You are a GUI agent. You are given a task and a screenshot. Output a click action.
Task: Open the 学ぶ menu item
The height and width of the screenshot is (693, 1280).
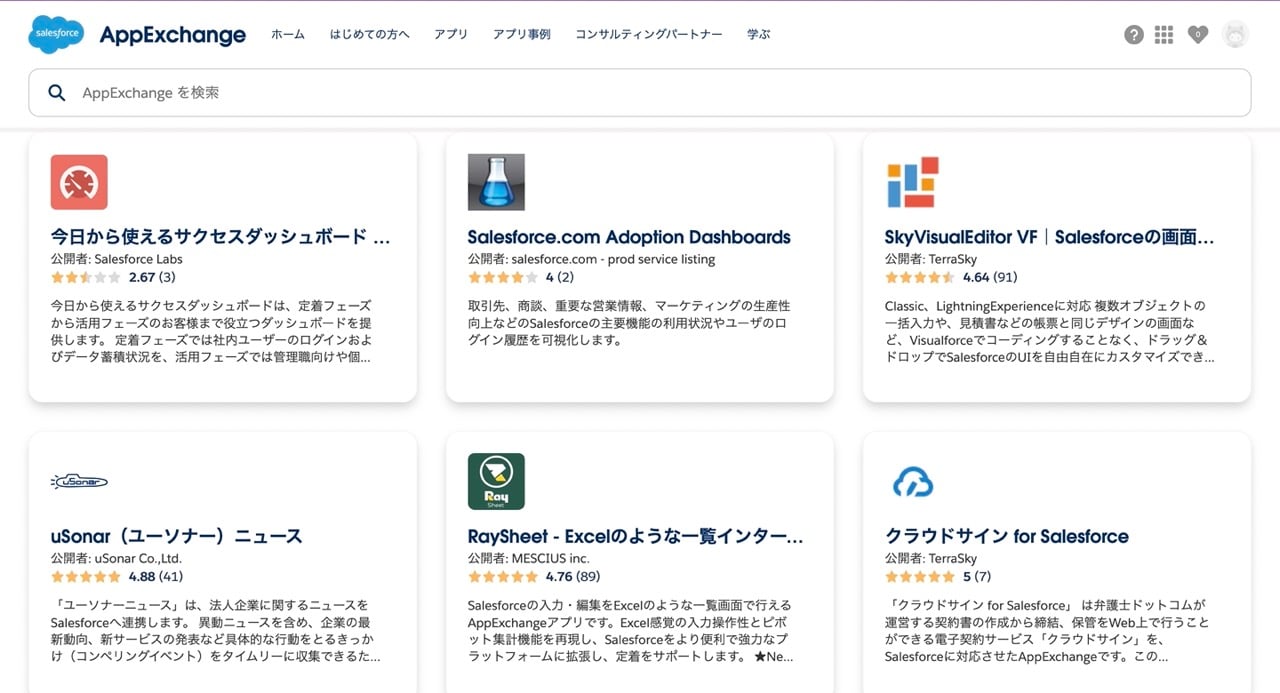[x=759, y=34]
